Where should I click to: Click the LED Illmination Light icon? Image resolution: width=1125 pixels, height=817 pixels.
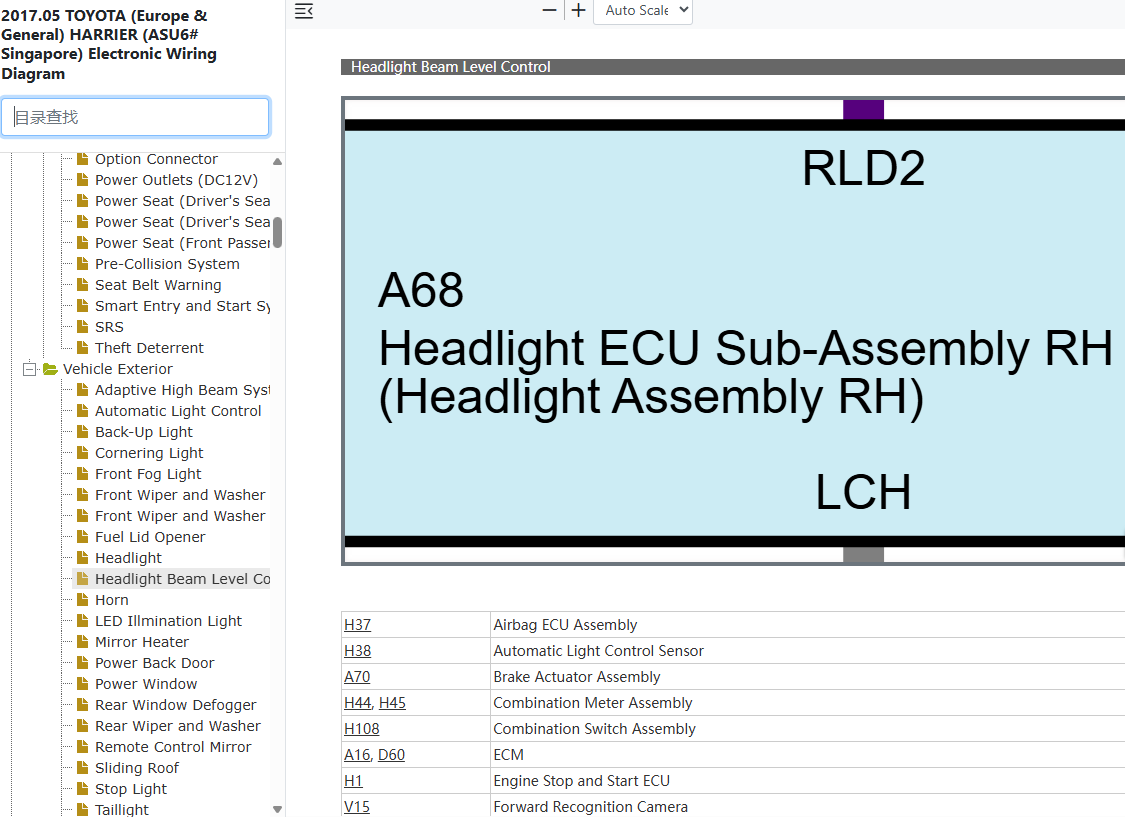[83, 620]
